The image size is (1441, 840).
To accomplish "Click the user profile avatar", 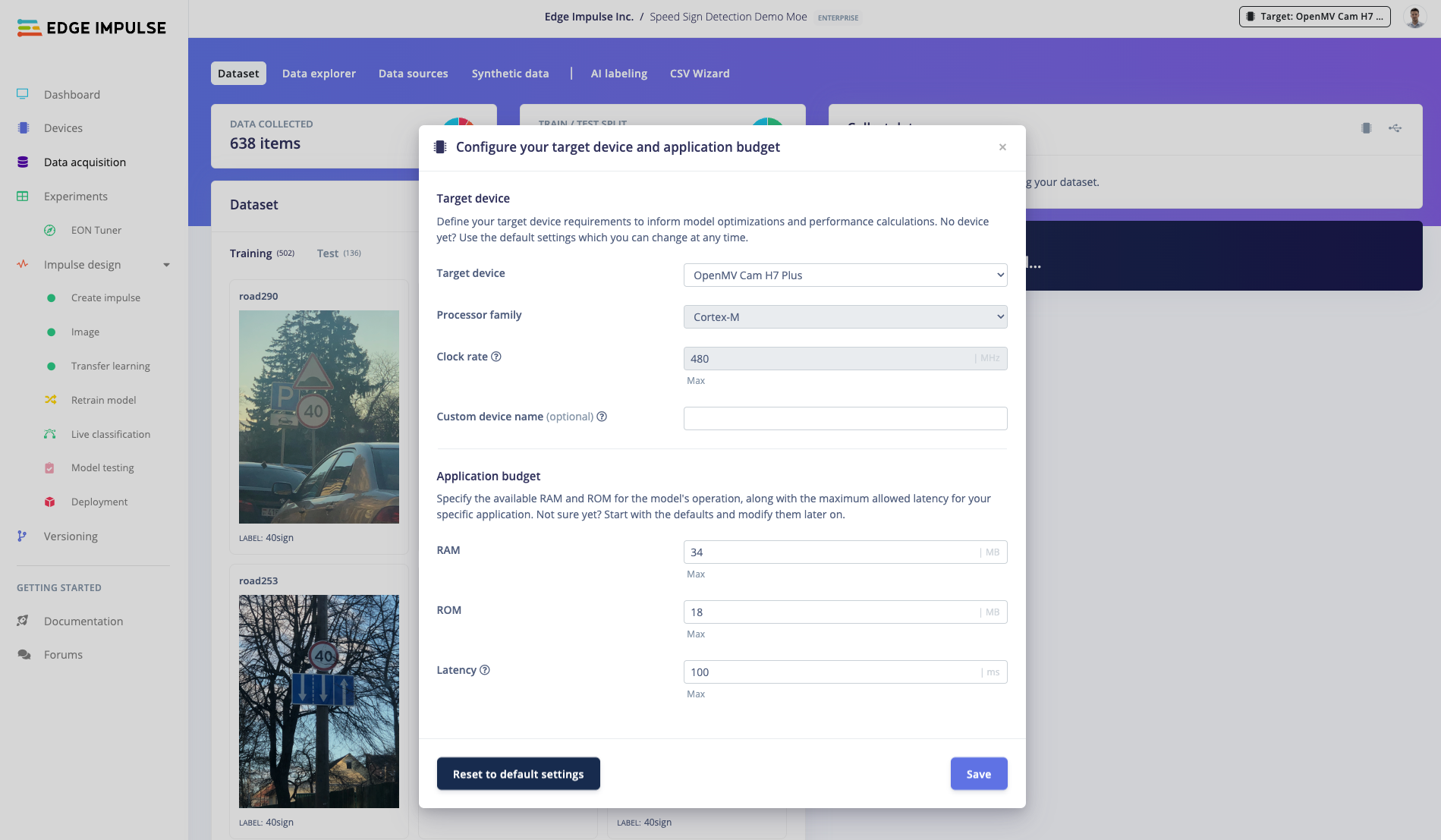I will pyautogui.click(x=1414, y=17).
